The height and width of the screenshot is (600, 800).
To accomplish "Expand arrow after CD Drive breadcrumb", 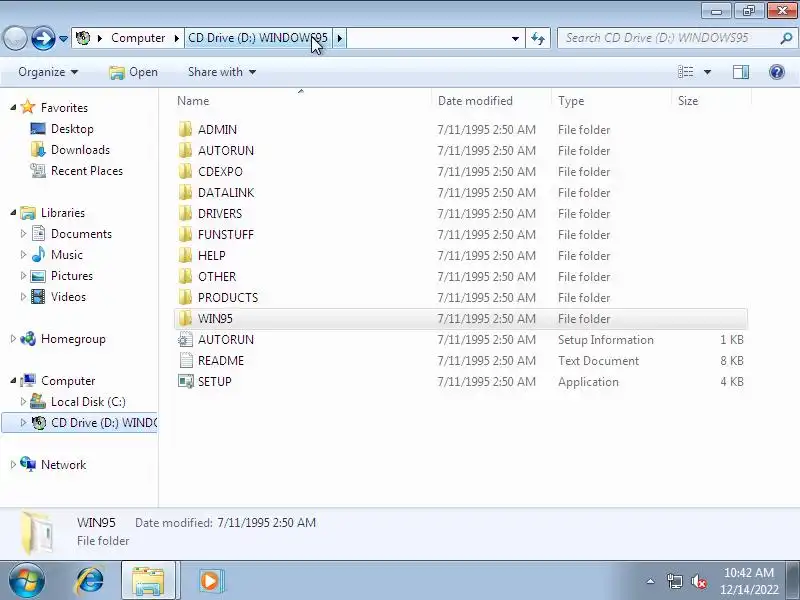I will 340,38.
